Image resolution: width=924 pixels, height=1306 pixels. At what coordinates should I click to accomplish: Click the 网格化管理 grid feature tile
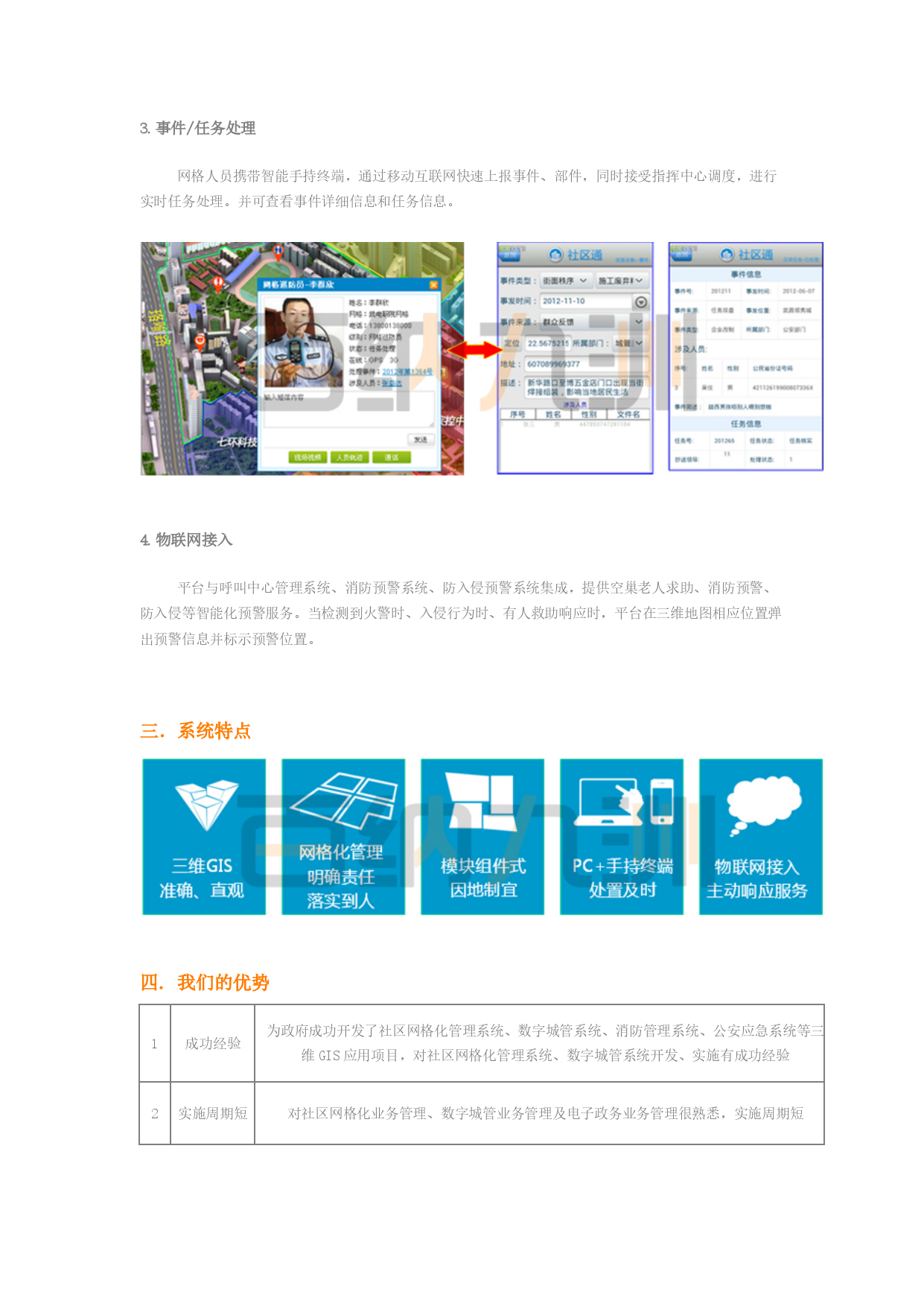[x=343, y=836]
